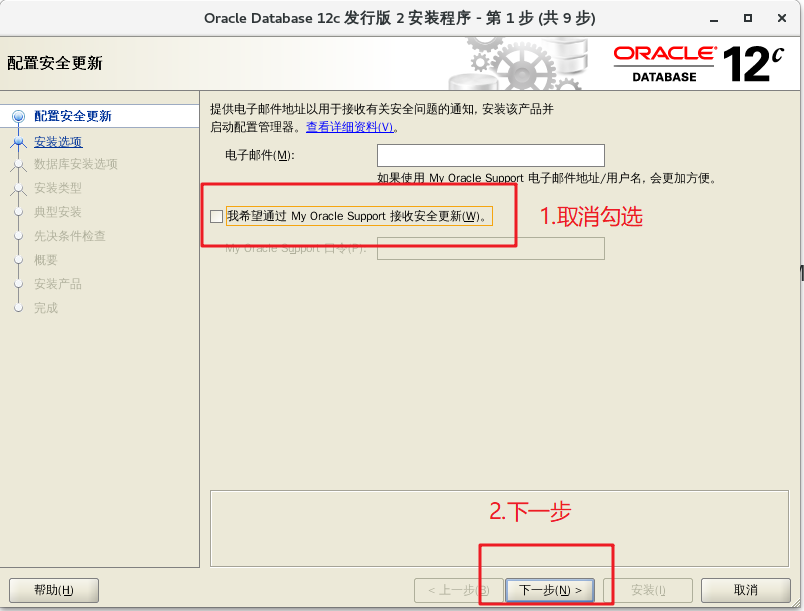Uncheck the My Oracle Support security updates checkbox
The height and width of the screenshot is (611, 804).
tap(216, 216)
